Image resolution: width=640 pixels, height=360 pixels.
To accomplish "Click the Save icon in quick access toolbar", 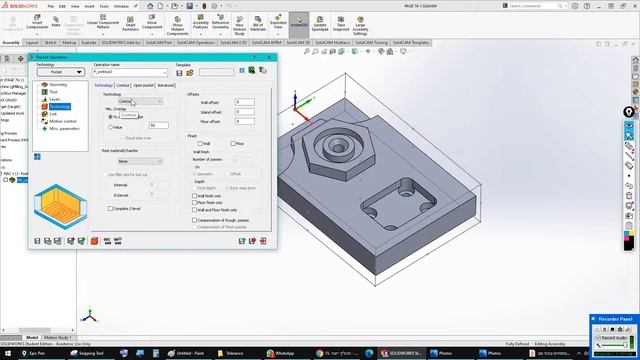I will [190, 6].
